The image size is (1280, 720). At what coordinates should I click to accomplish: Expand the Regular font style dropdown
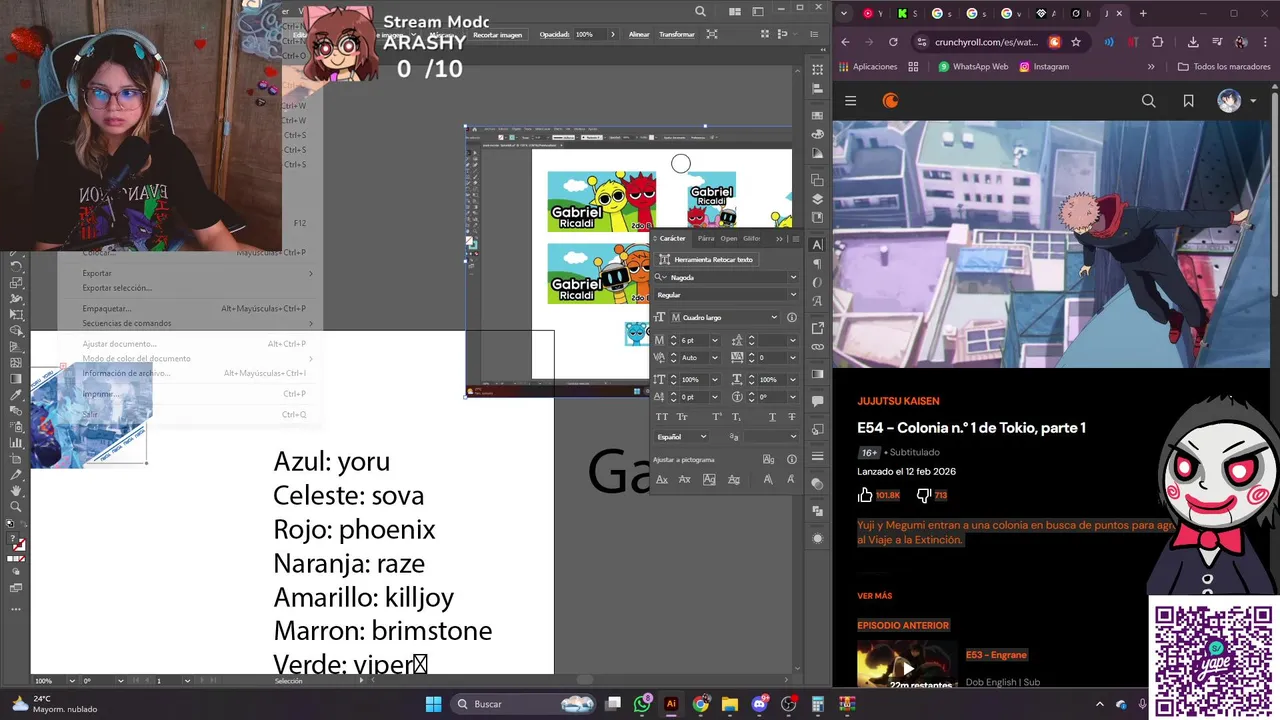793,295
